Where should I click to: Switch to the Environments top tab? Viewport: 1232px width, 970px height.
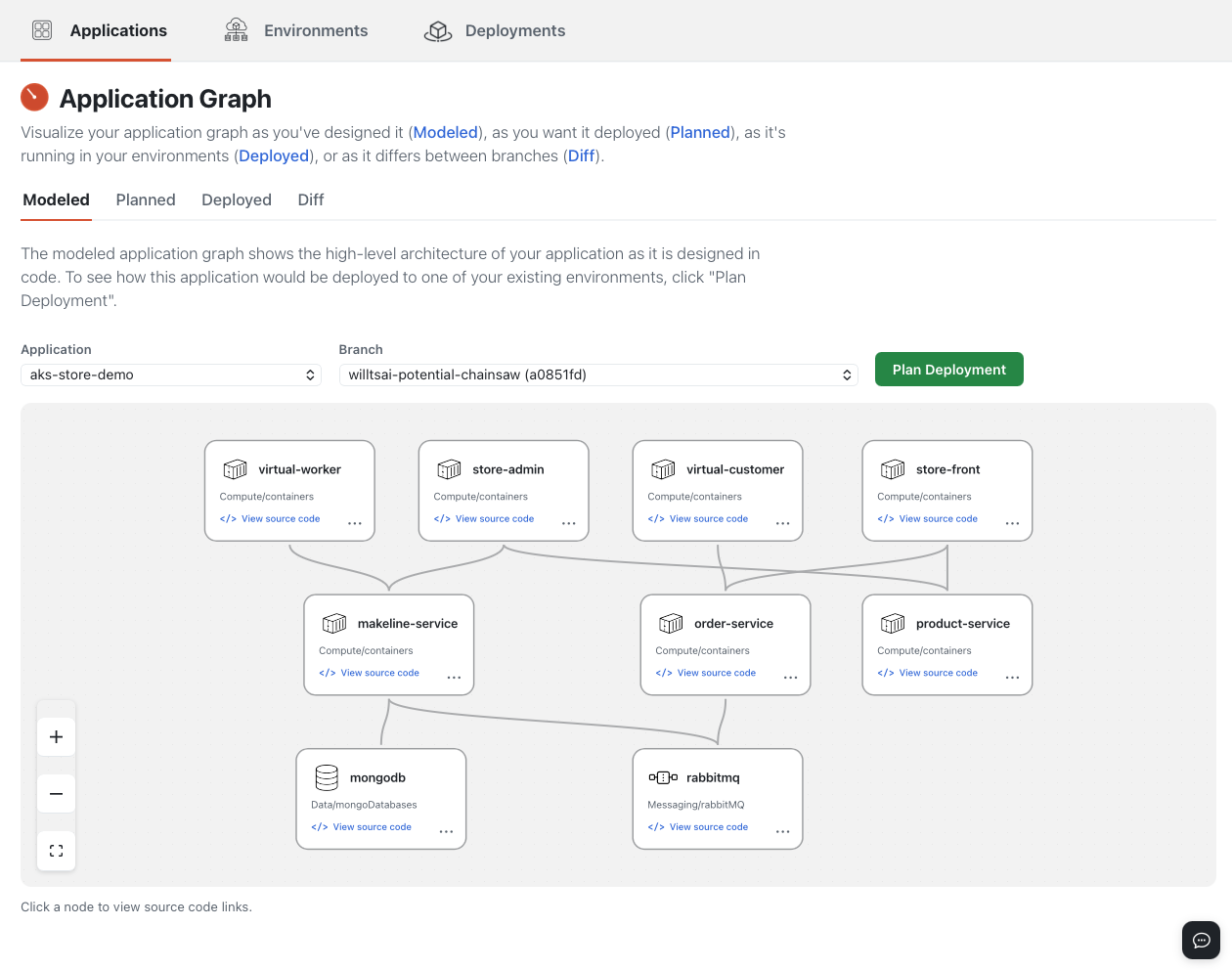(296, 30)
